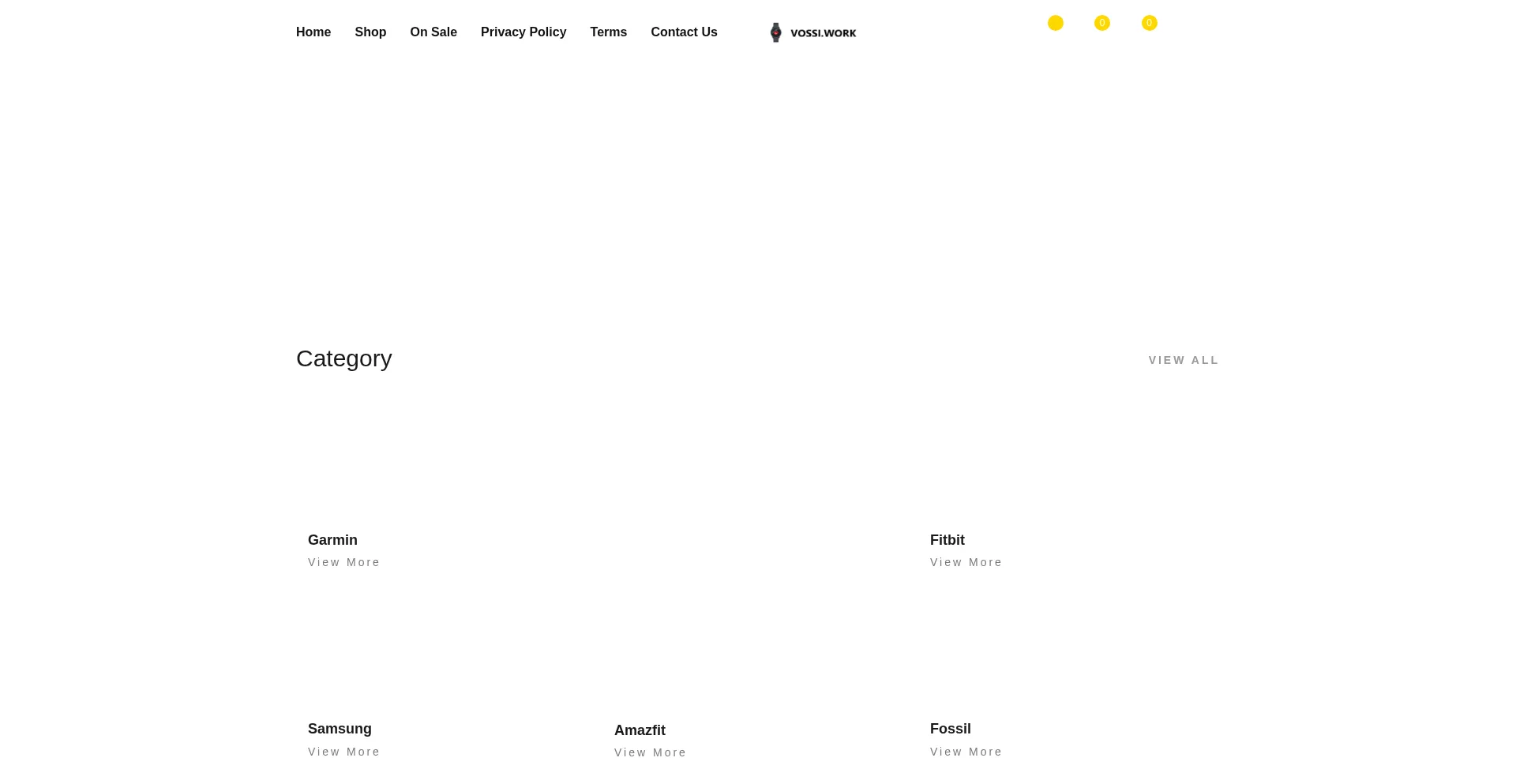
Task: Select the Fitbit category title
Action: [947, 540]
